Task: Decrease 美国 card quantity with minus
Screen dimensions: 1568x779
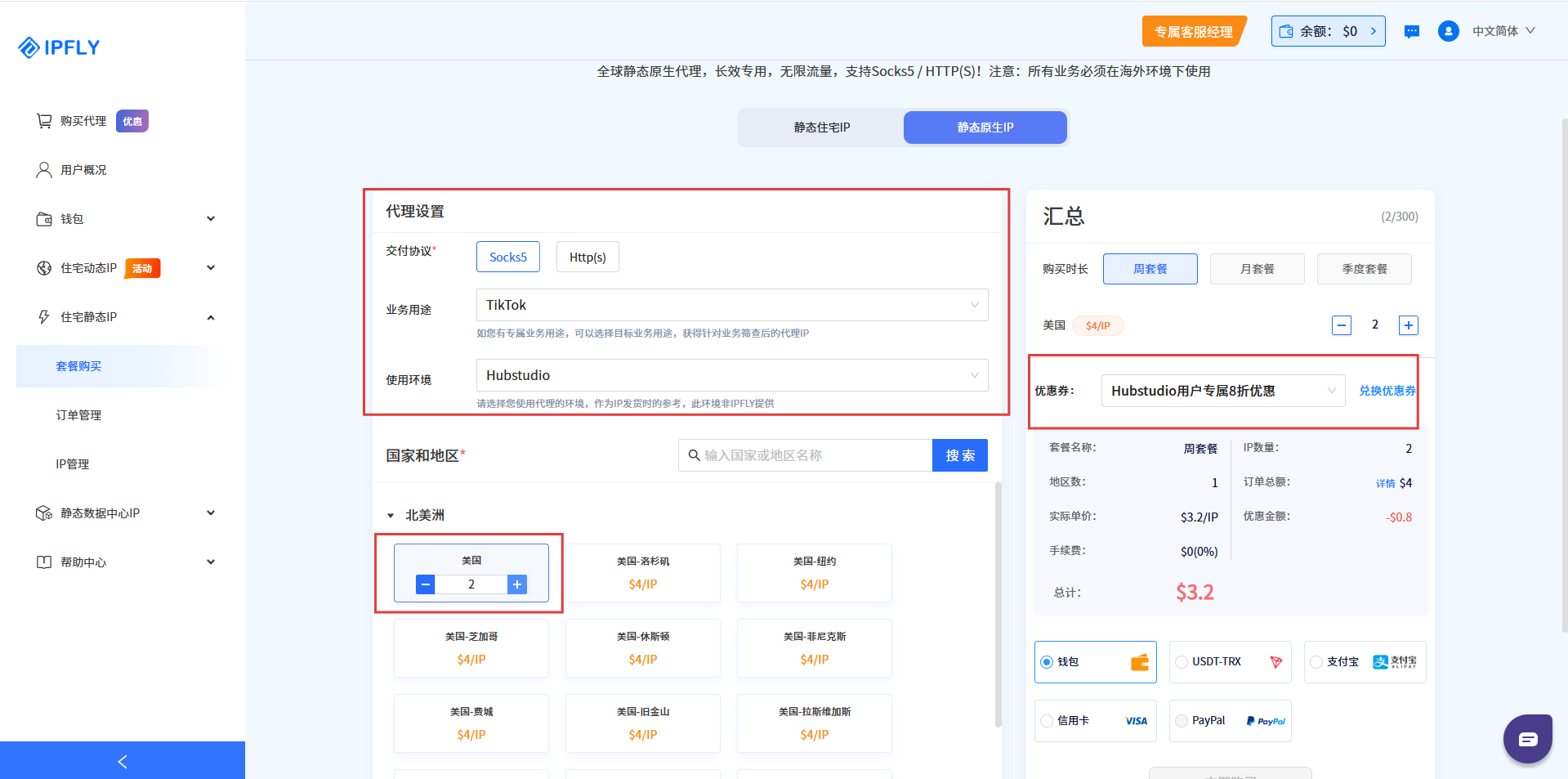Action: coord(425,584)
